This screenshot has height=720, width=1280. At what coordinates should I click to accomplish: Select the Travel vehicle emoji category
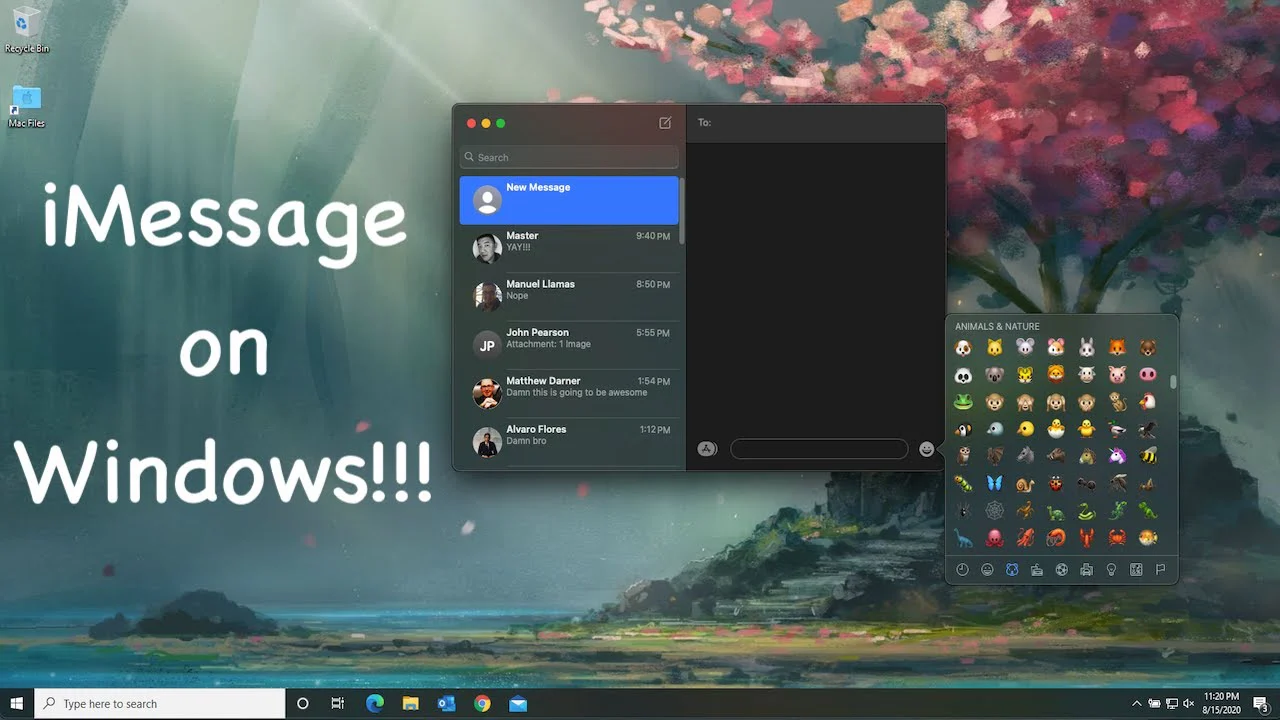pyautogui.click(x=1087, y=569)
